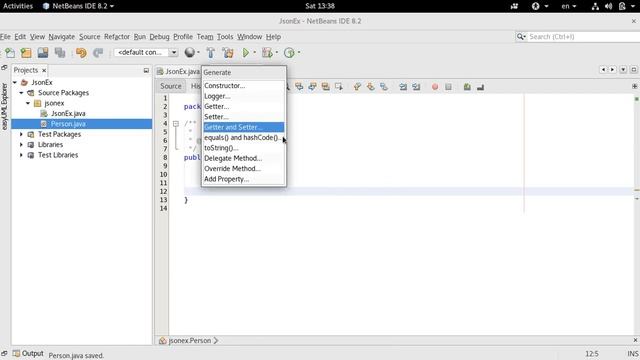The image size is (640, 360).
Task: Switch to the JsonEx.java editor tab
Action: click(x=179, y=72)
